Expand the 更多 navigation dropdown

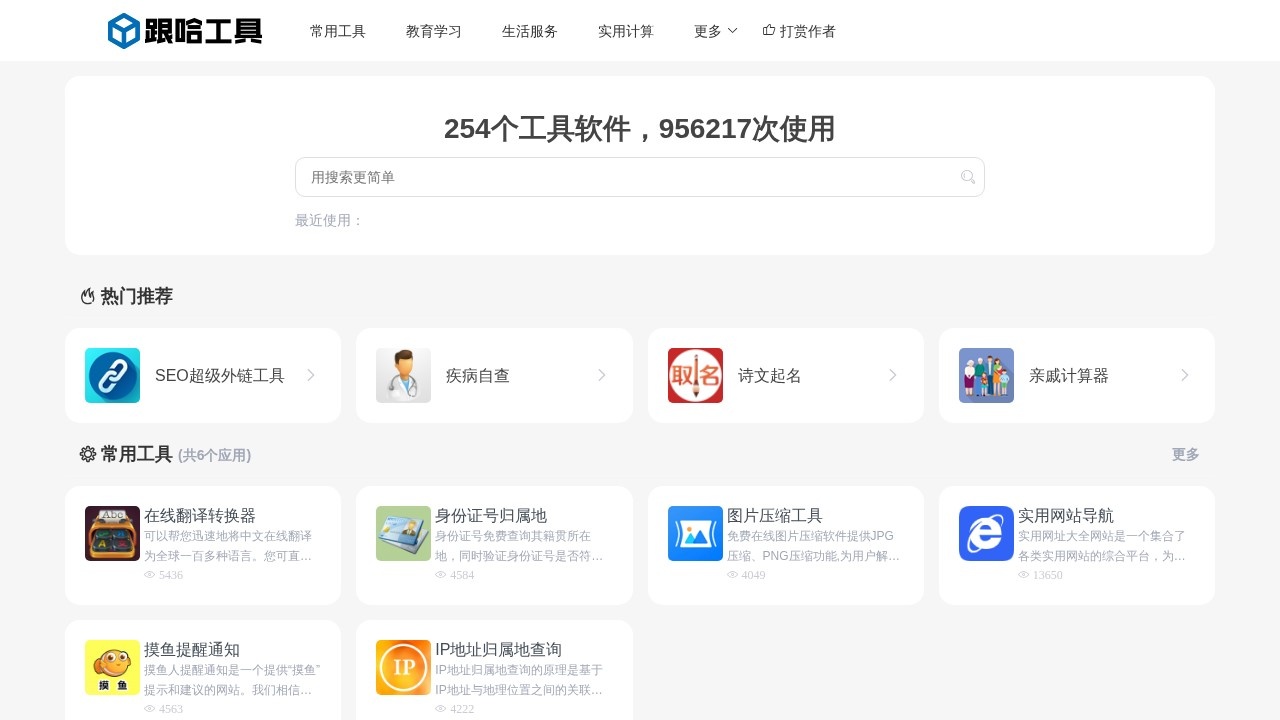[x=714, y=31]
